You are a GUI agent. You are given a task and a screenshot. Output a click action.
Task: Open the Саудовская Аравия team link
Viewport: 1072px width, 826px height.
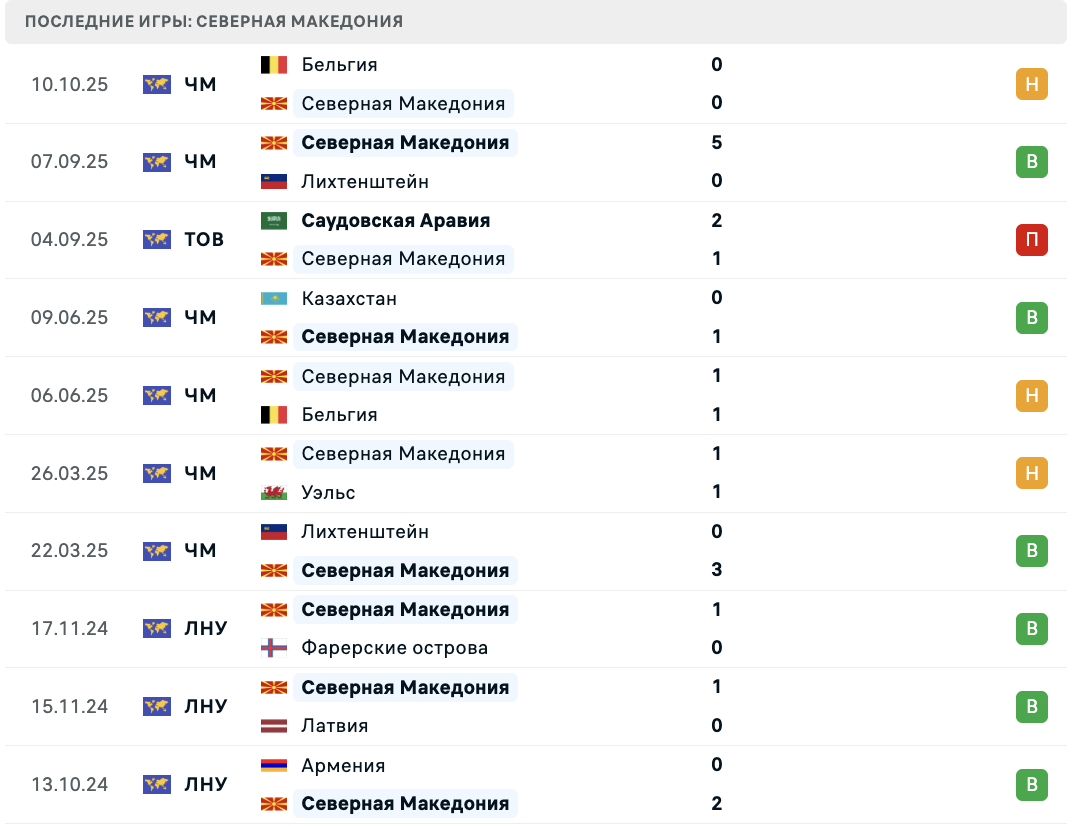(396, 221)
